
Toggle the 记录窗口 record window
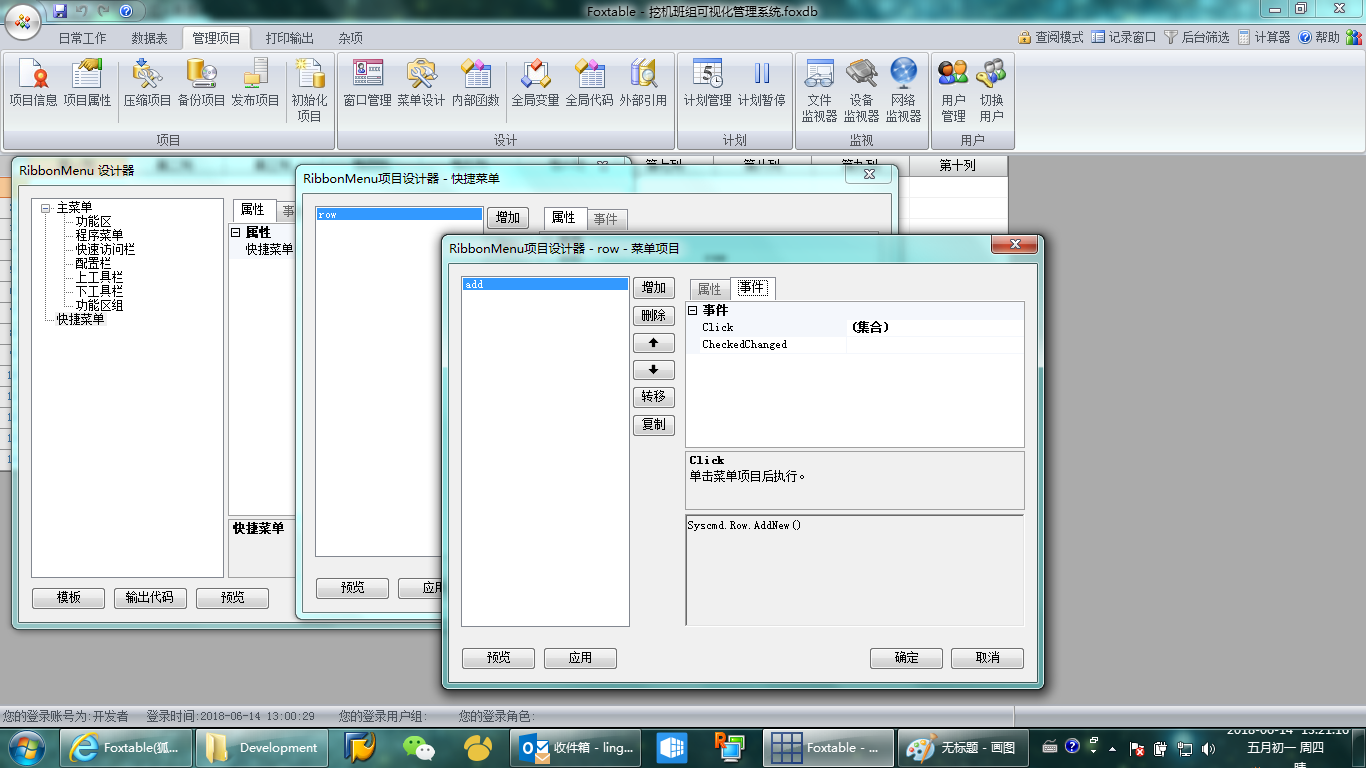click(1123, 37)
